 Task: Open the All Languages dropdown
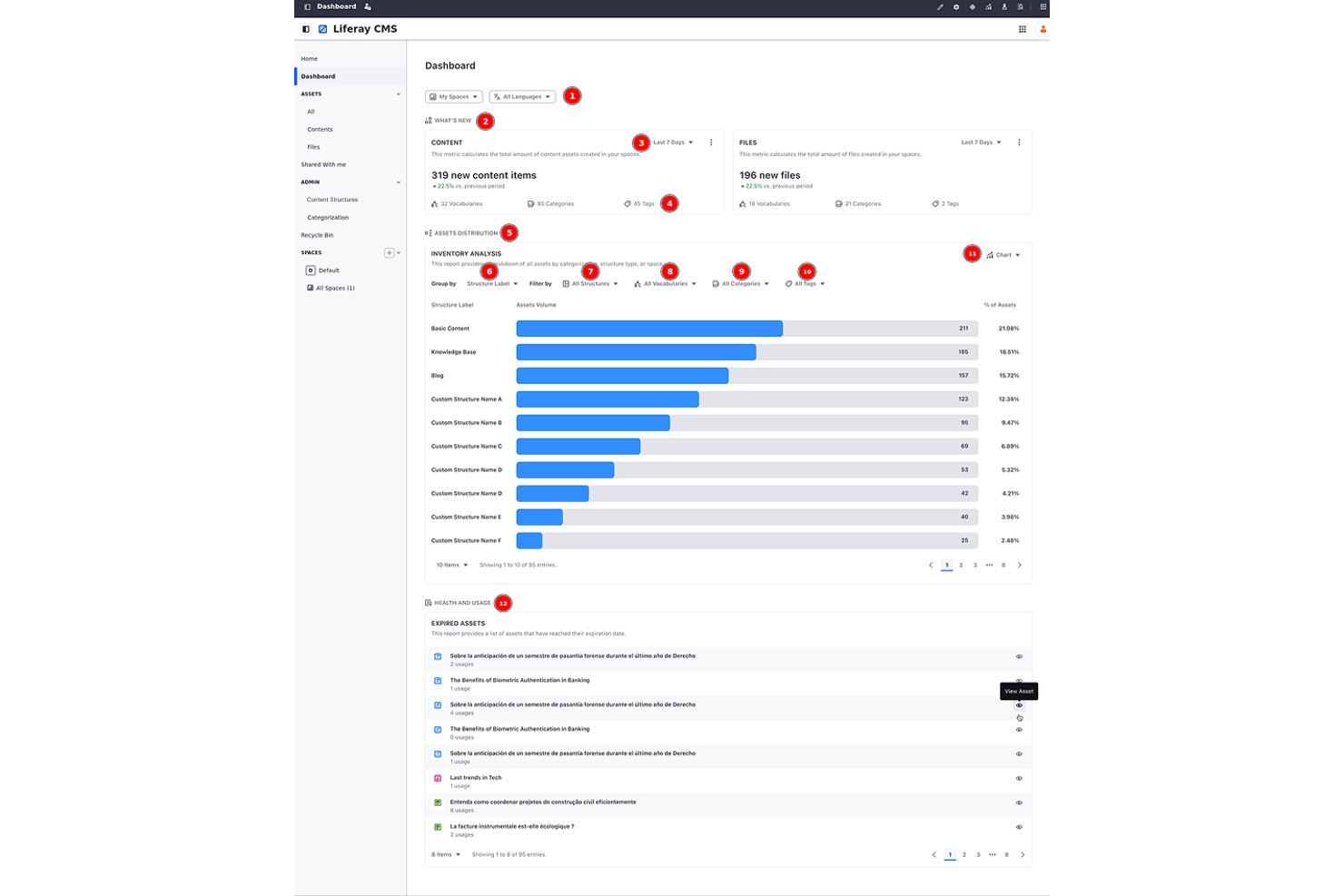(522, 96)
